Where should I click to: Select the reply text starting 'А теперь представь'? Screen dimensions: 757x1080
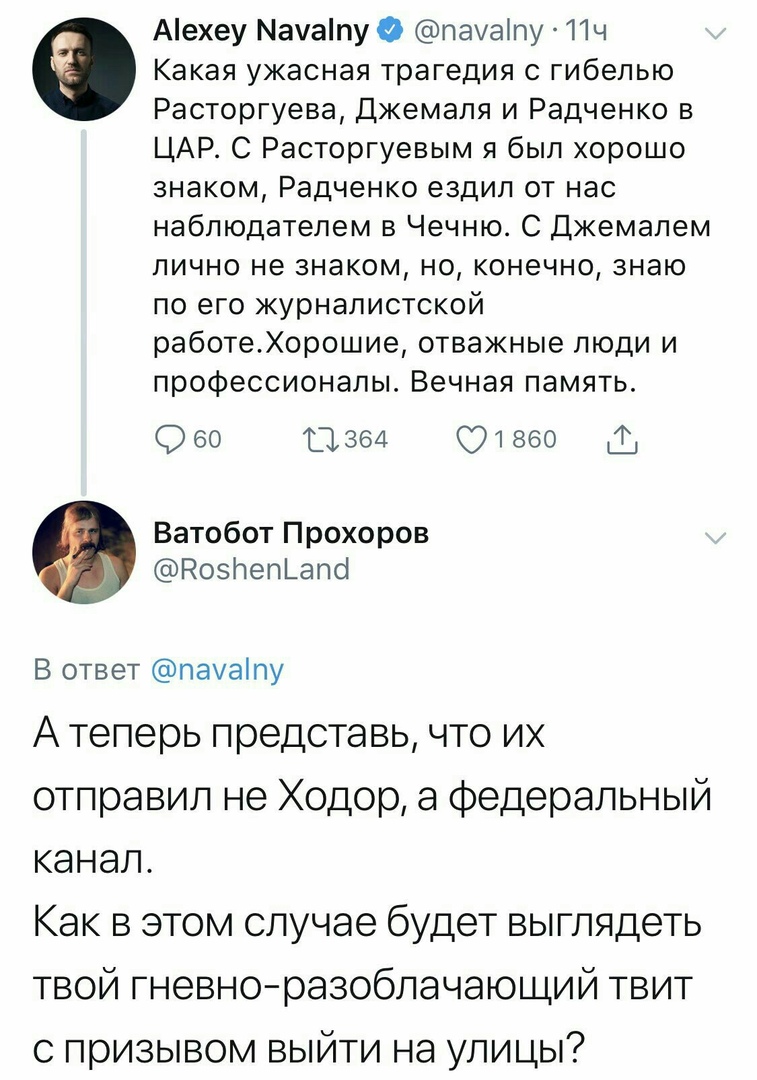(370, 890)
